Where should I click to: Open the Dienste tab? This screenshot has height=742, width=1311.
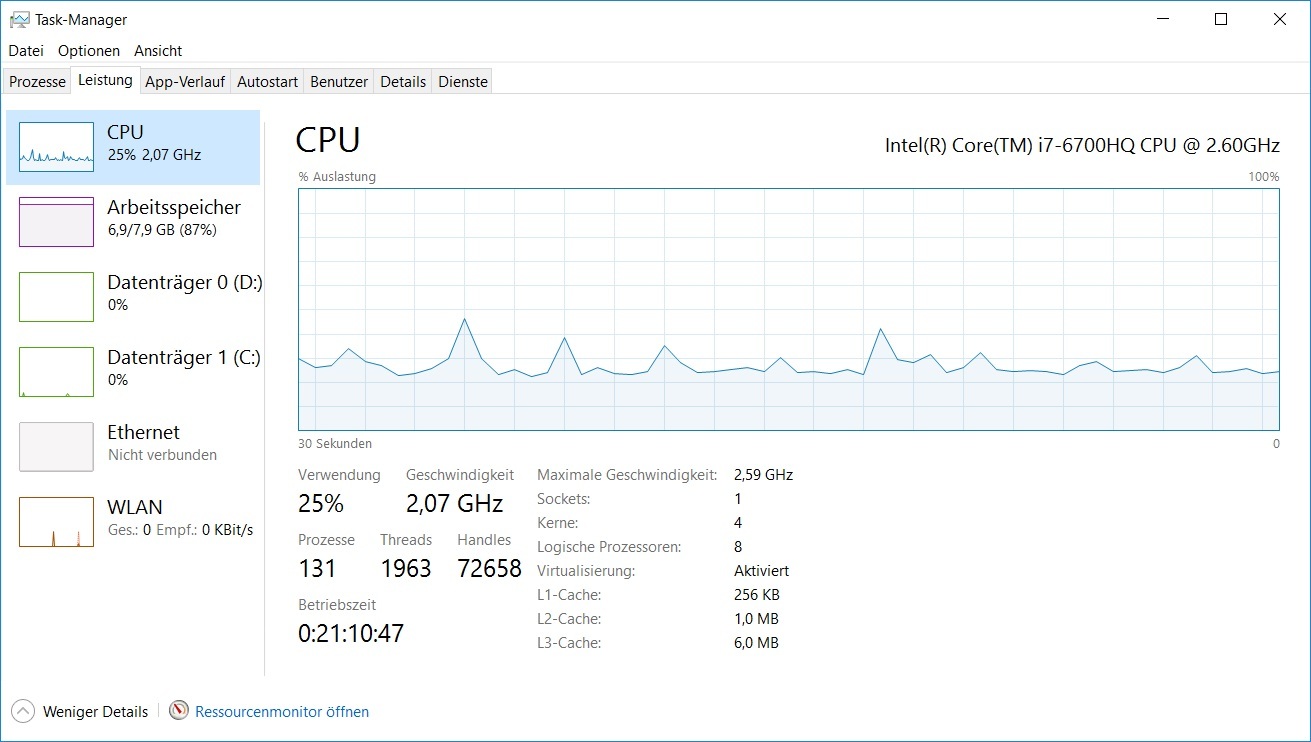coord(463,82)
